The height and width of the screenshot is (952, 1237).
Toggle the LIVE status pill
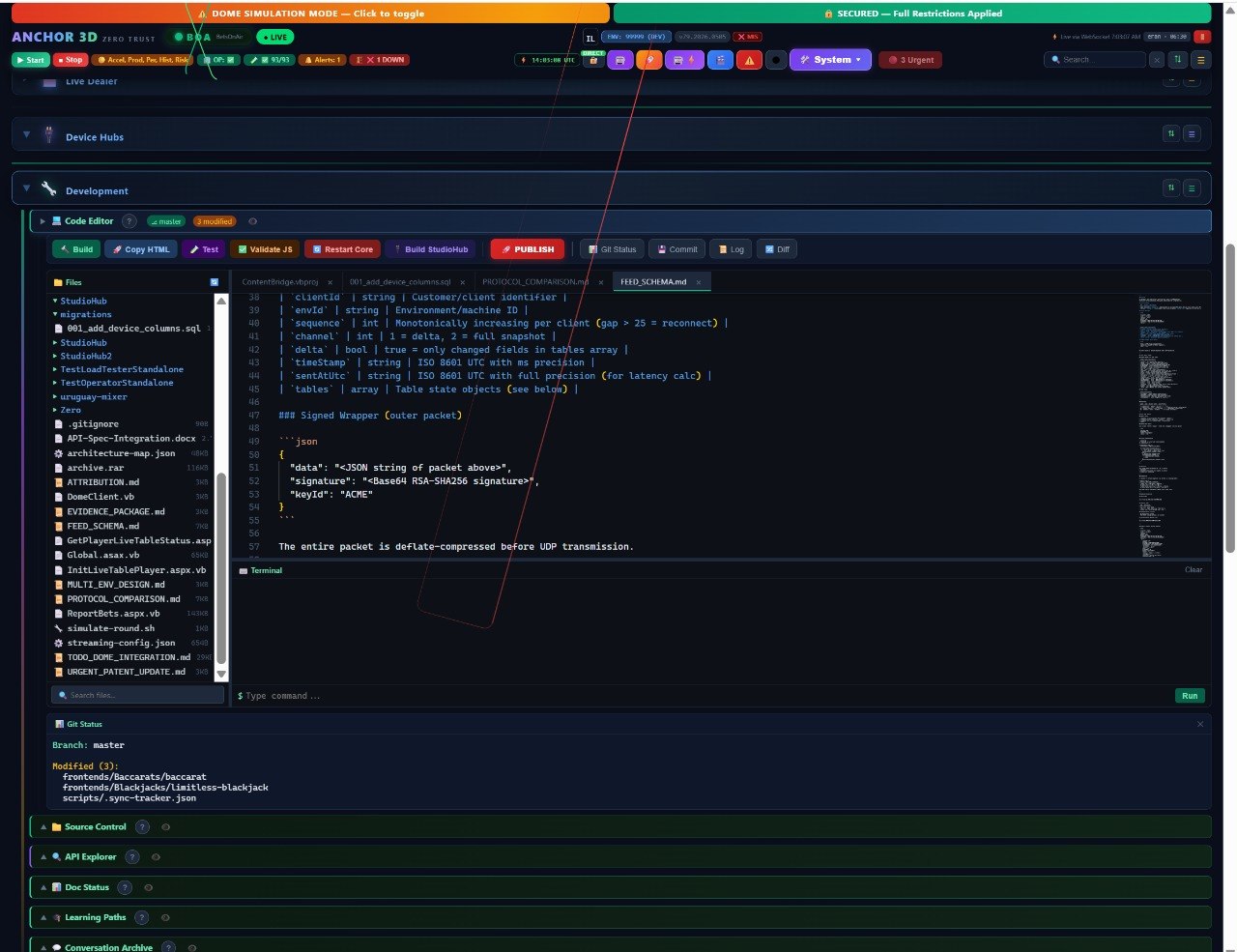[x=275, y=37]
